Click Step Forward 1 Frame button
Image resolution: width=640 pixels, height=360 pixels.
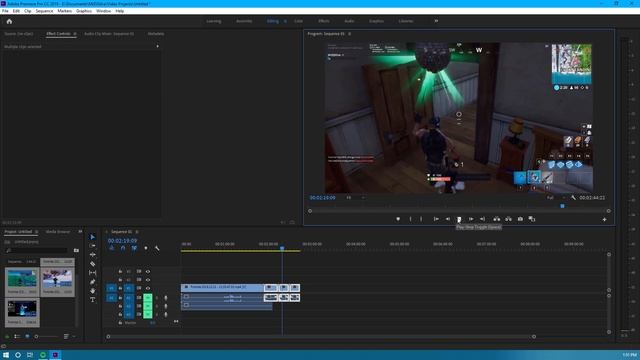click(471, 219)
